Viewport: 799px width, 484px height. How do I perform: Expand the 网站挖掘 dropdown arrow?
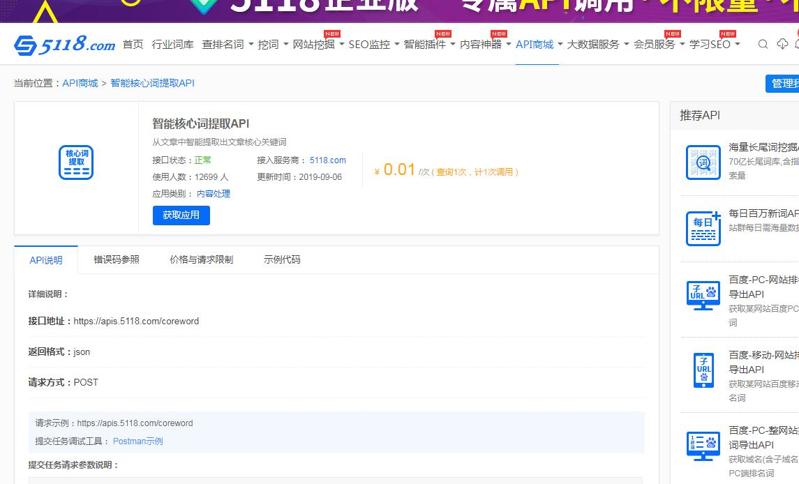tap(341, 44)
